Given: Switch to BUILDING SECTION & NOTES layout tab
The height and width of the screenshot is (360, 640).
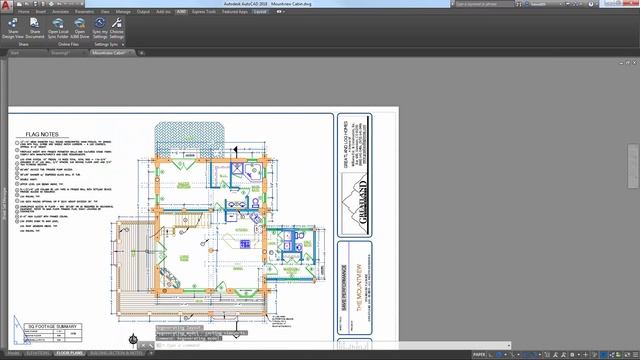Looking at the screenshot, I should (117, 353).
